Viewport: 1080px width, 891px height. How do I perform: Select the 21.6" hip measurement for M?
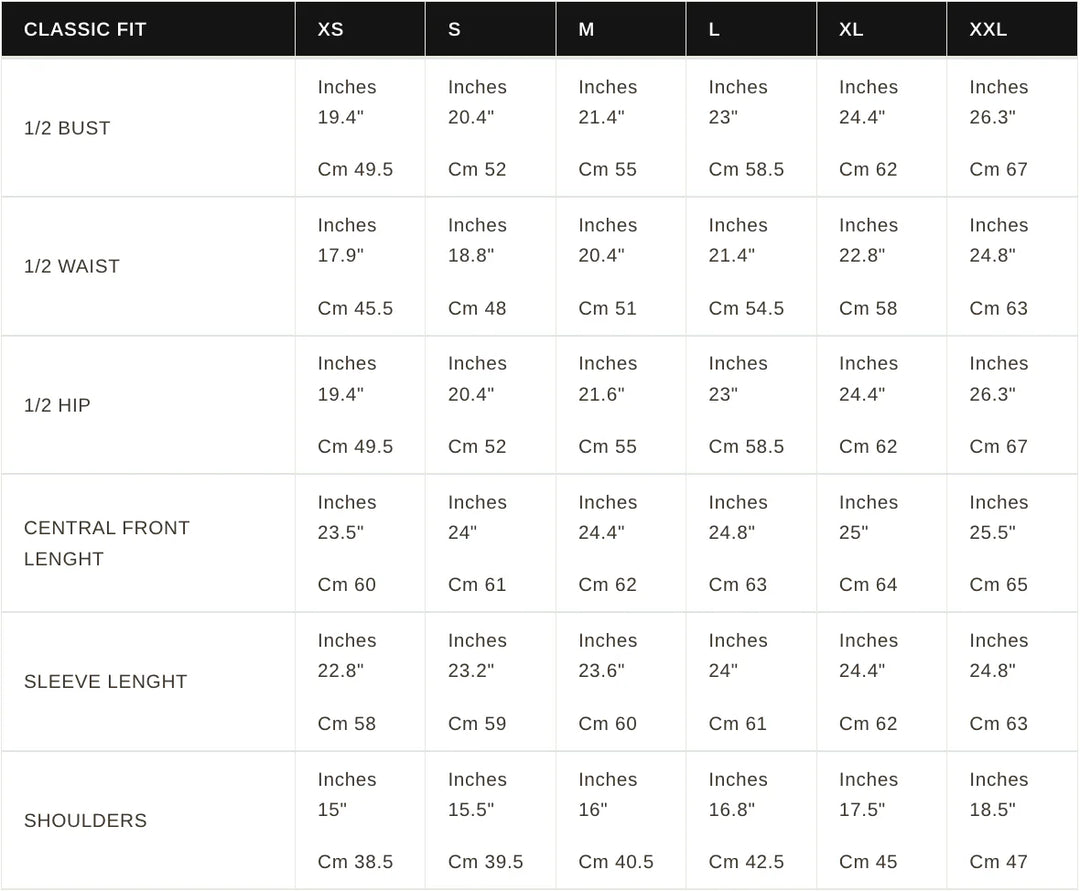coord(601,394)
